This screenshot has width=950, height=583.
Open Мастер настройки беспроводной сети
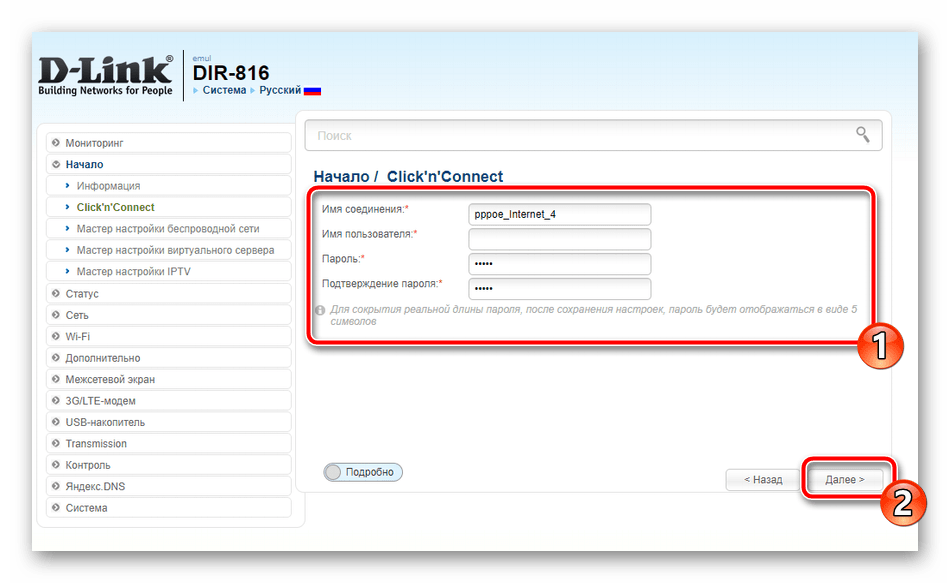pyautogui.click(x=168, y=228)
